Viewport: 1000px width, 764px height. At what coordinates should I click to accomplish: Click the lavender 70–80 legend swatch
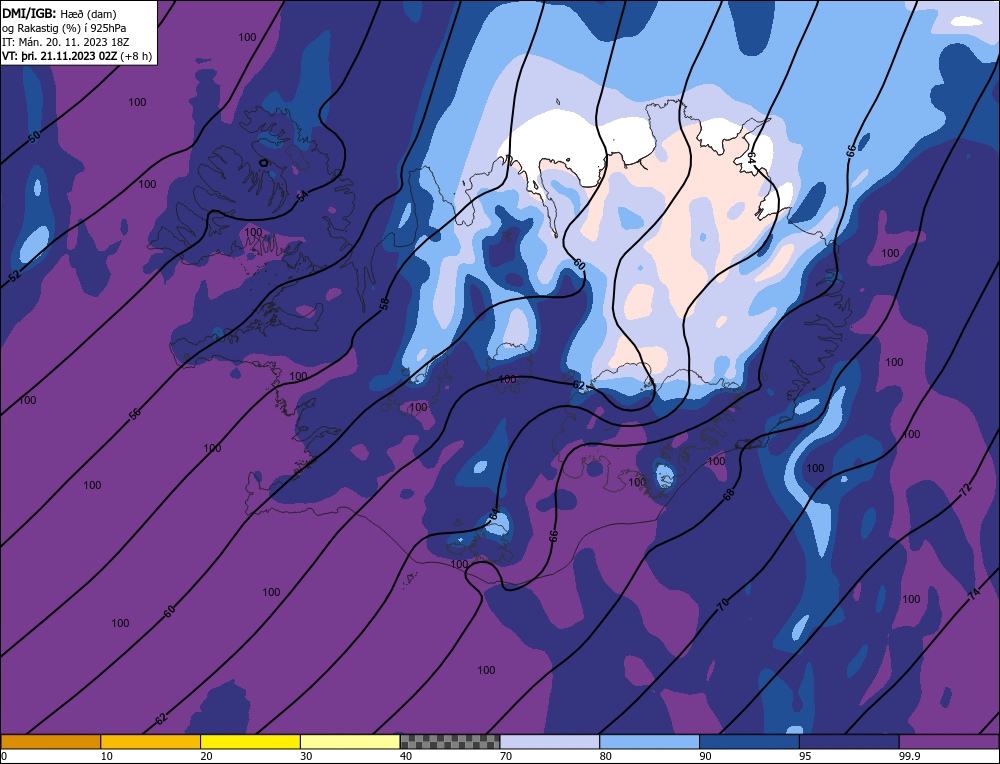pos(550,741)
